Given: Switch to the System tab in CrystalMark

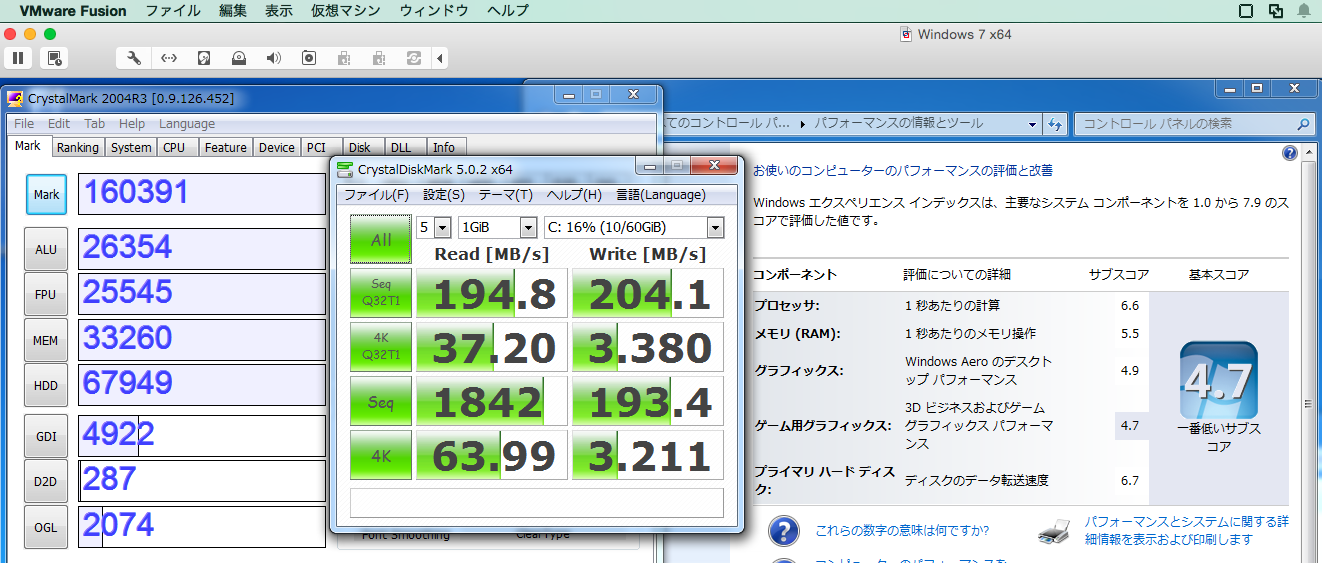Looking at the screenshot, I should 131,147.
